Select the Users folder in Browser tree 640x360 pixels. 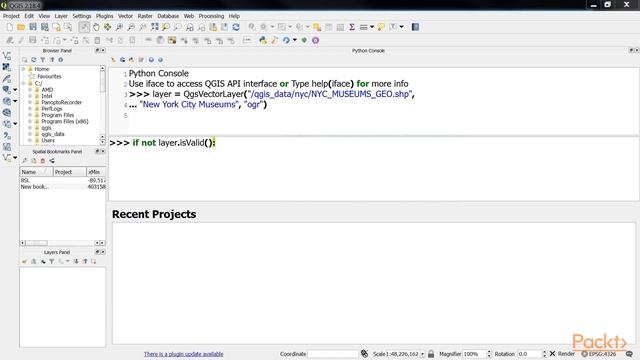coord(48,140)
